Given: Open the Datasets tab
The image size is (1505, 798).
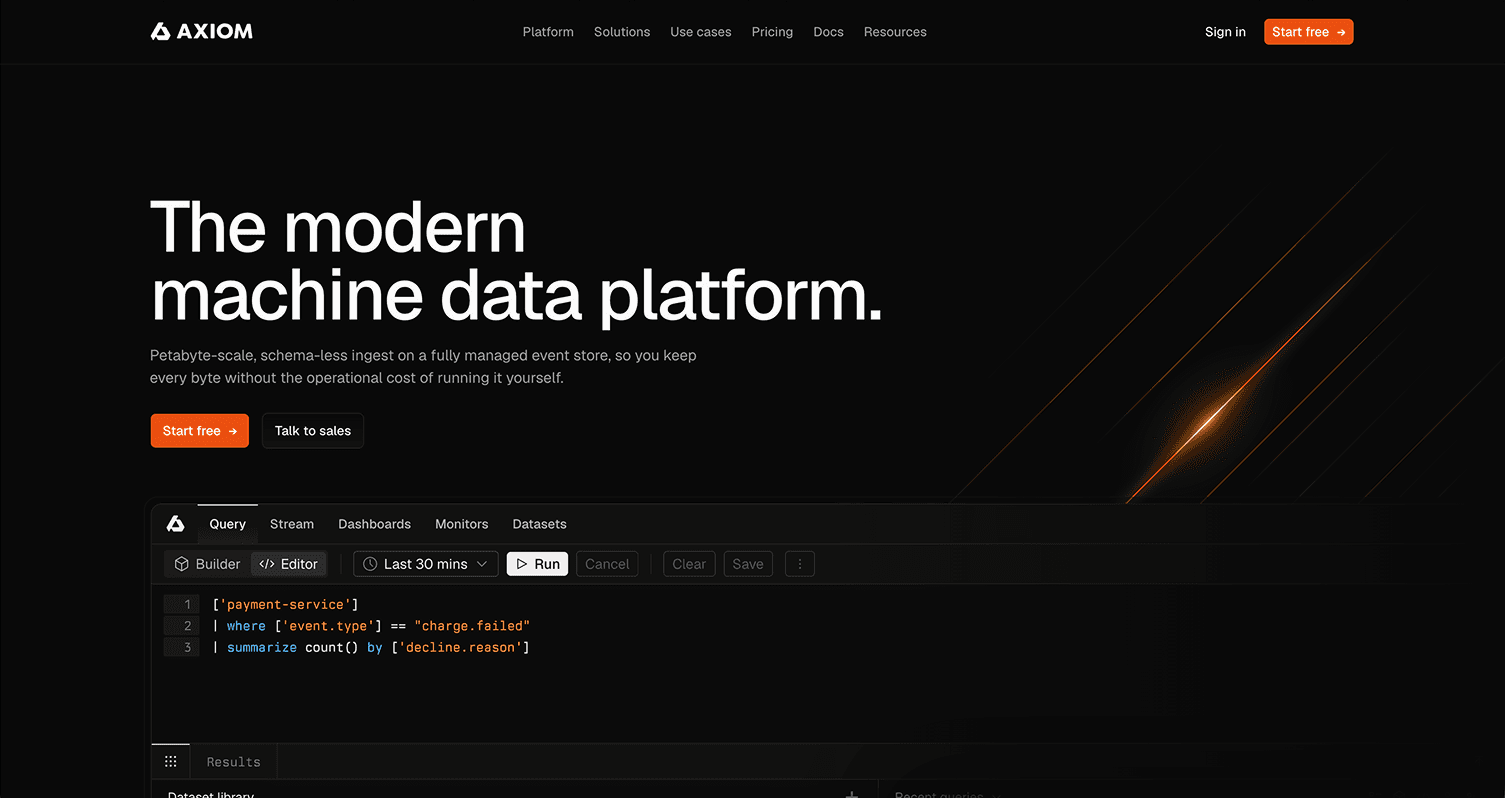Looking at the screenshot, I should click(x=539, y=524).
